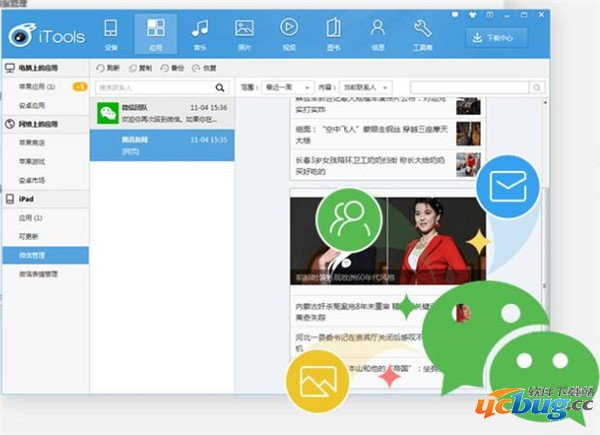The image size is (600, 435).
Task: Click the 刷新 (Refresh) toolbar button
Action: point(109,67)
